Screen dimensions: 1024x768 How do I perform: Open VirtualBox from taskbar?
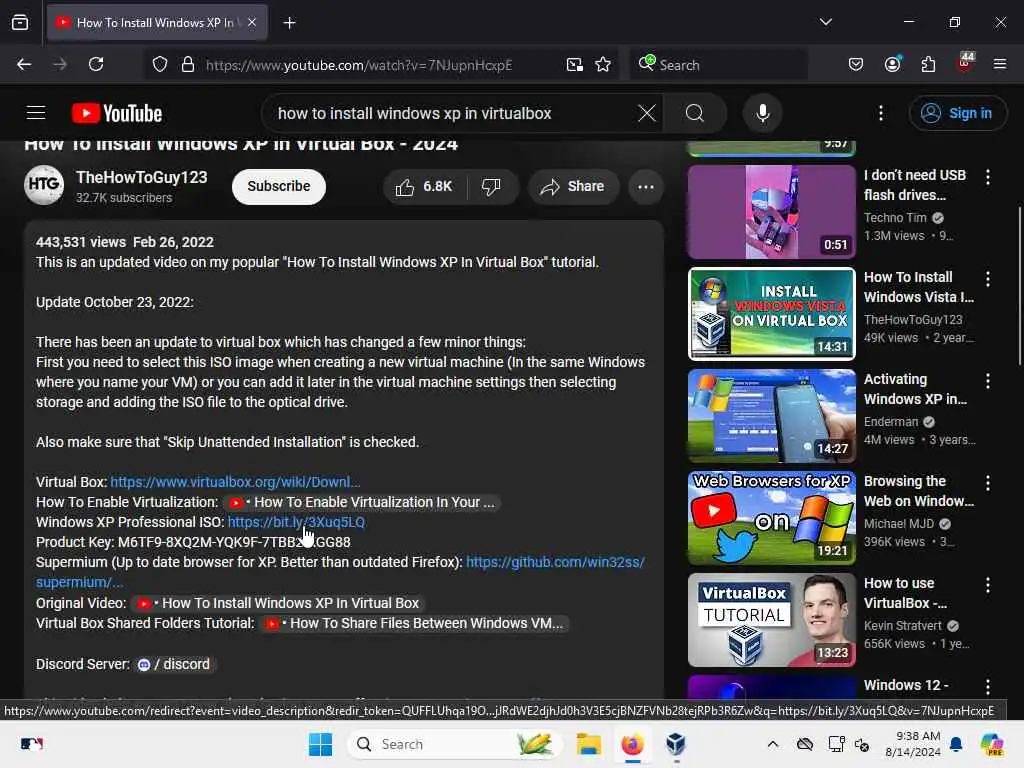pos(676,744)
